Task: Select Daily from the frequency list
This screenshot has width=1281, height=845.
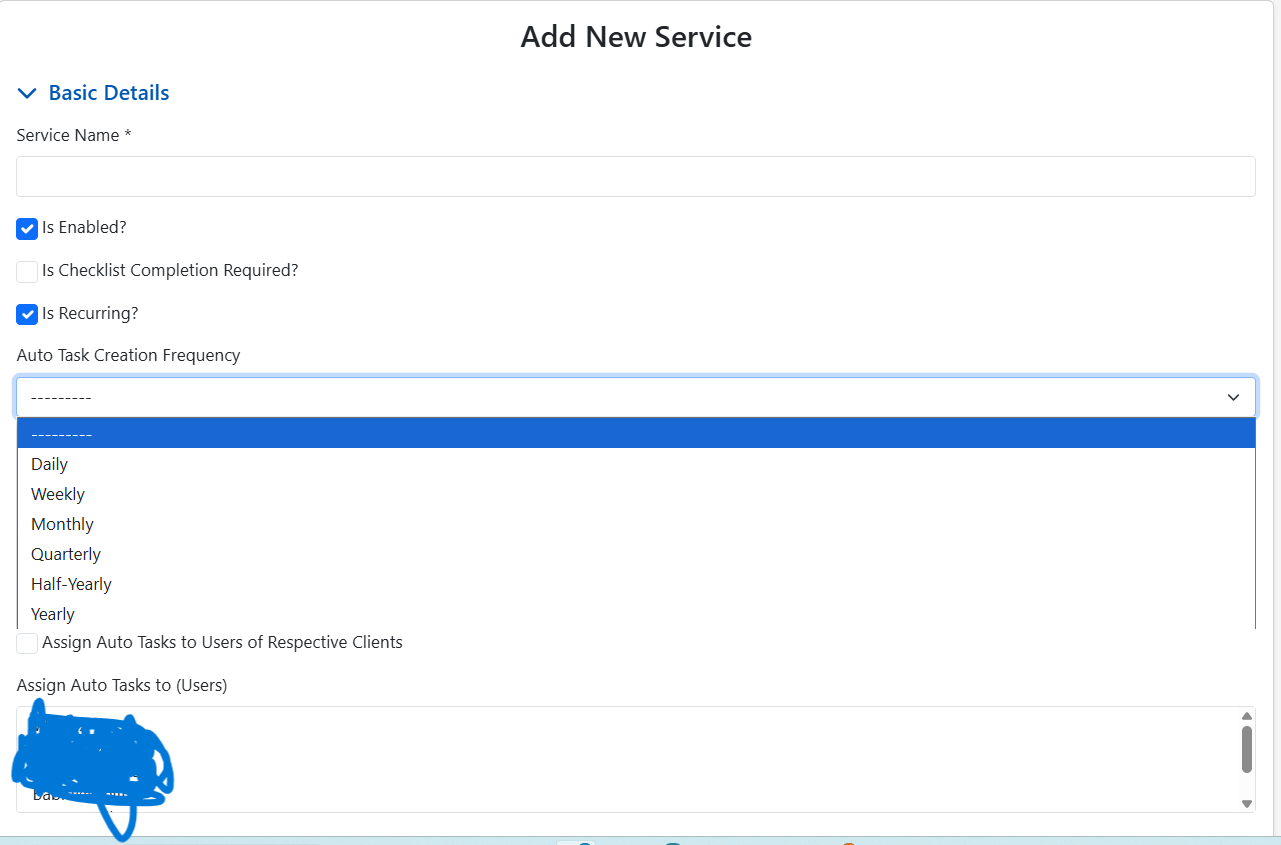Action: 49,464
